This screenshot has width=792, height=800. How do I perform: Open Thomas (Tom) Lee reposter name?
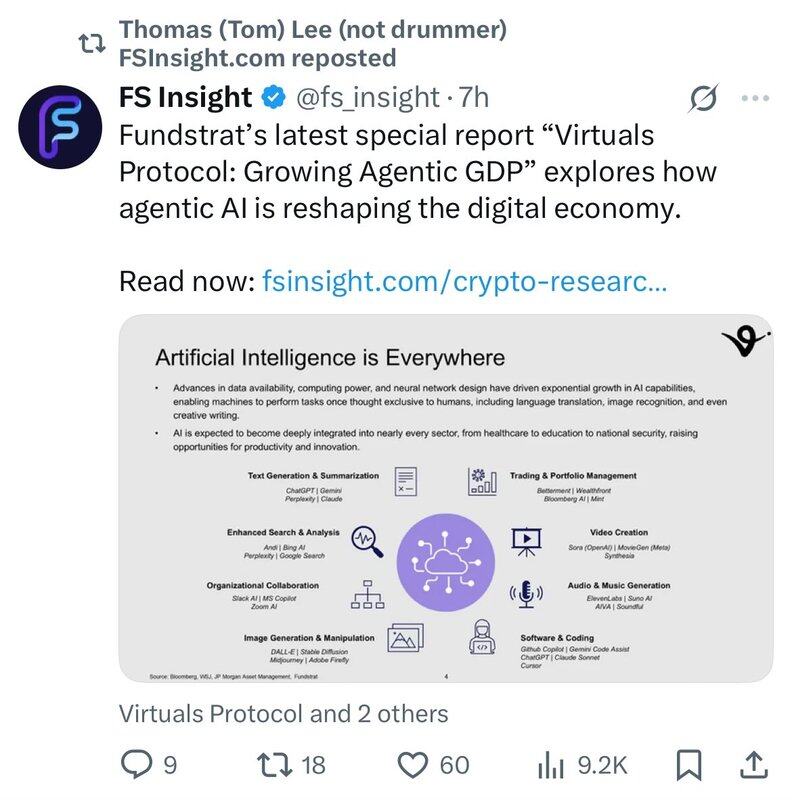[x=312, y=30]
